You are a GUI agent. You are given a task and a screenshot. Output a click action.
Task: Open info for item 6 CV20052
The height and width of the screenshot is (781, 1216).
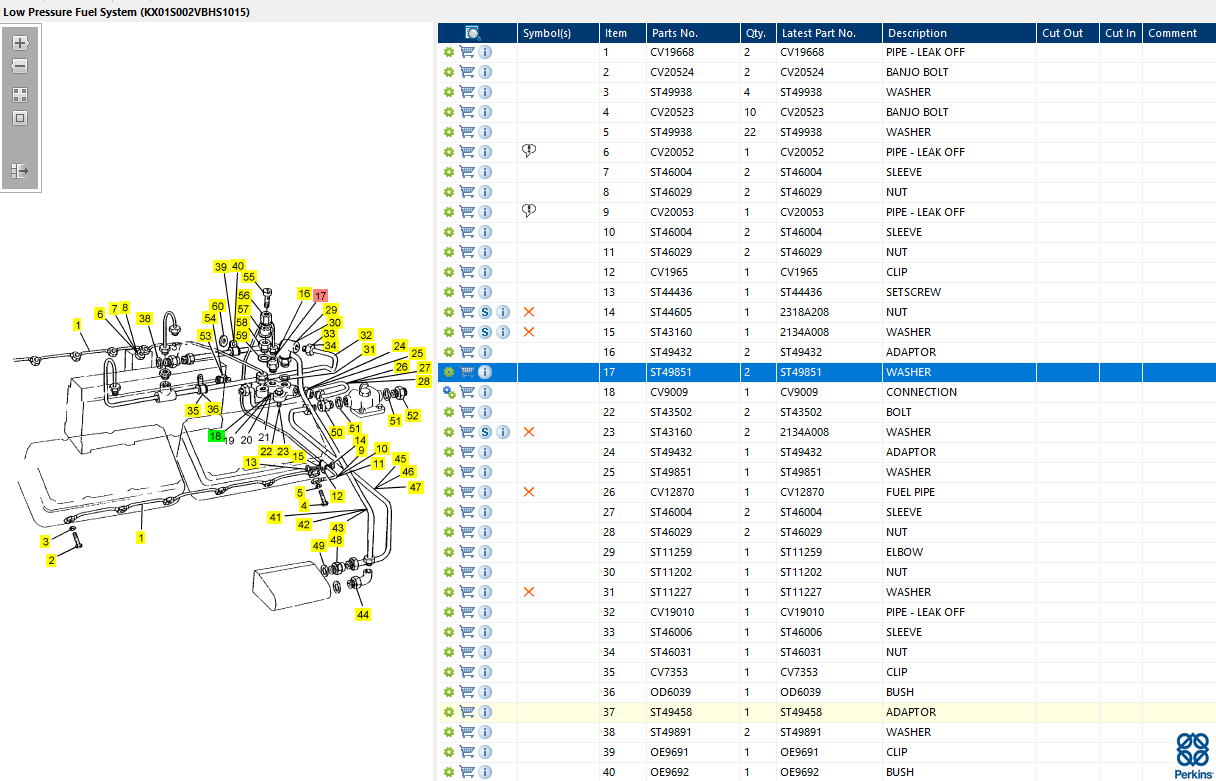click(485, 152)
